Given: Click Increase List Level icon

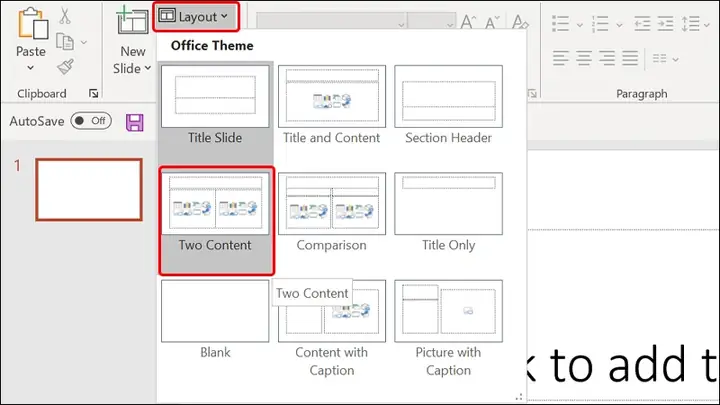Looking at the screenshot, I should click(665, 24).
